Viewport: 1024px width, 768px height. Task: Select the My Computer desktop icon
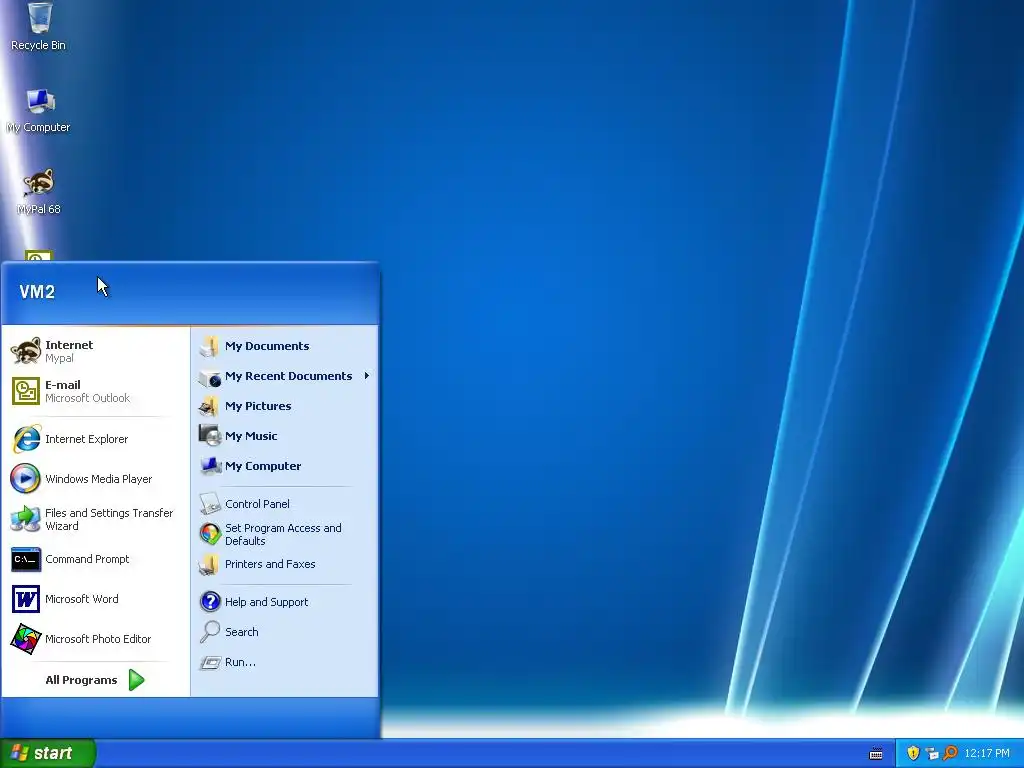[39, 101]
